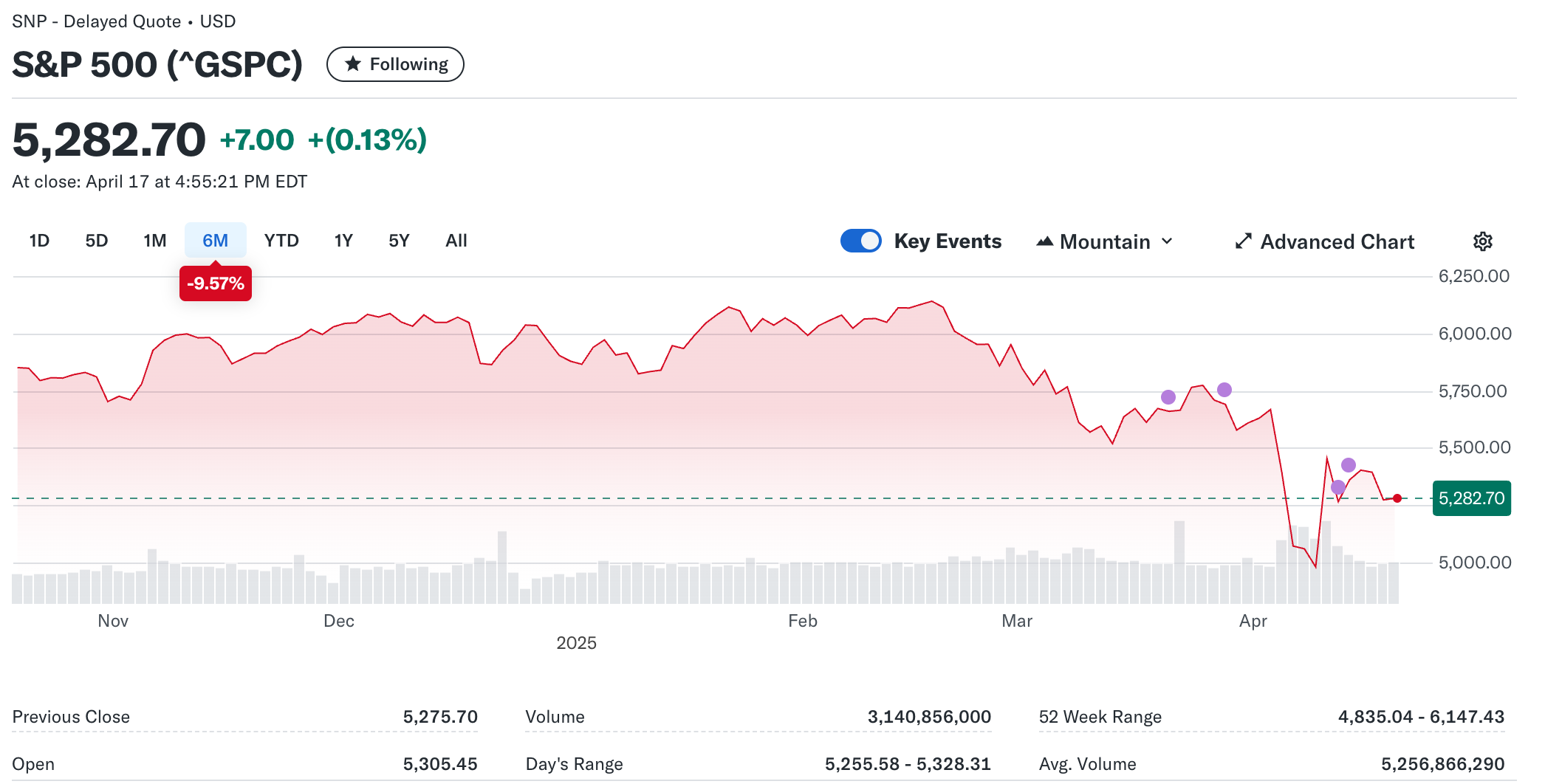This screenshot has height=784, width=1545.
Task: Click the Nov axis label
Action: click(x=113, y=621)
